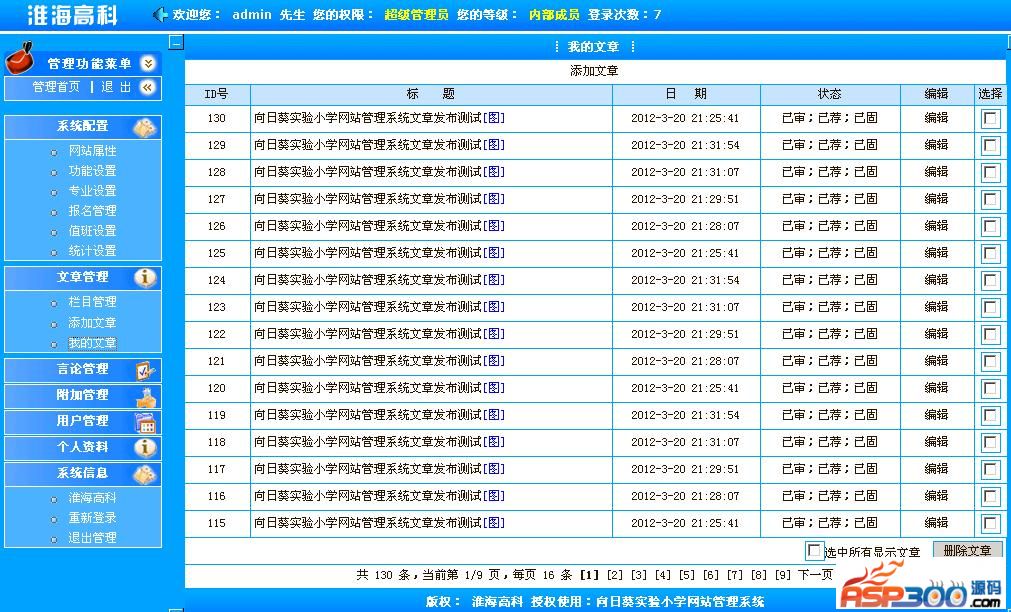Open 值班设置 in the sidebar
This screenshot has width=1011, height=612.
tap(92, 231)
